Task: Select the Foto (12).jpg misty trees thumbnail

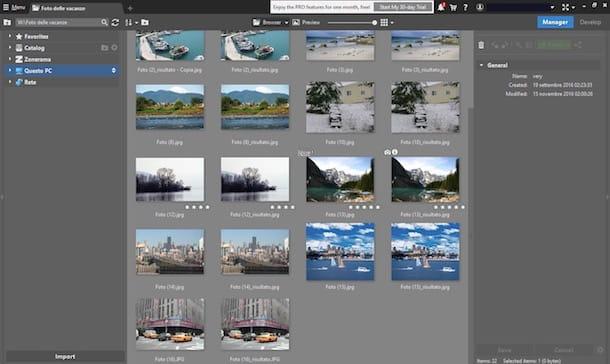Action: point(170,179)
